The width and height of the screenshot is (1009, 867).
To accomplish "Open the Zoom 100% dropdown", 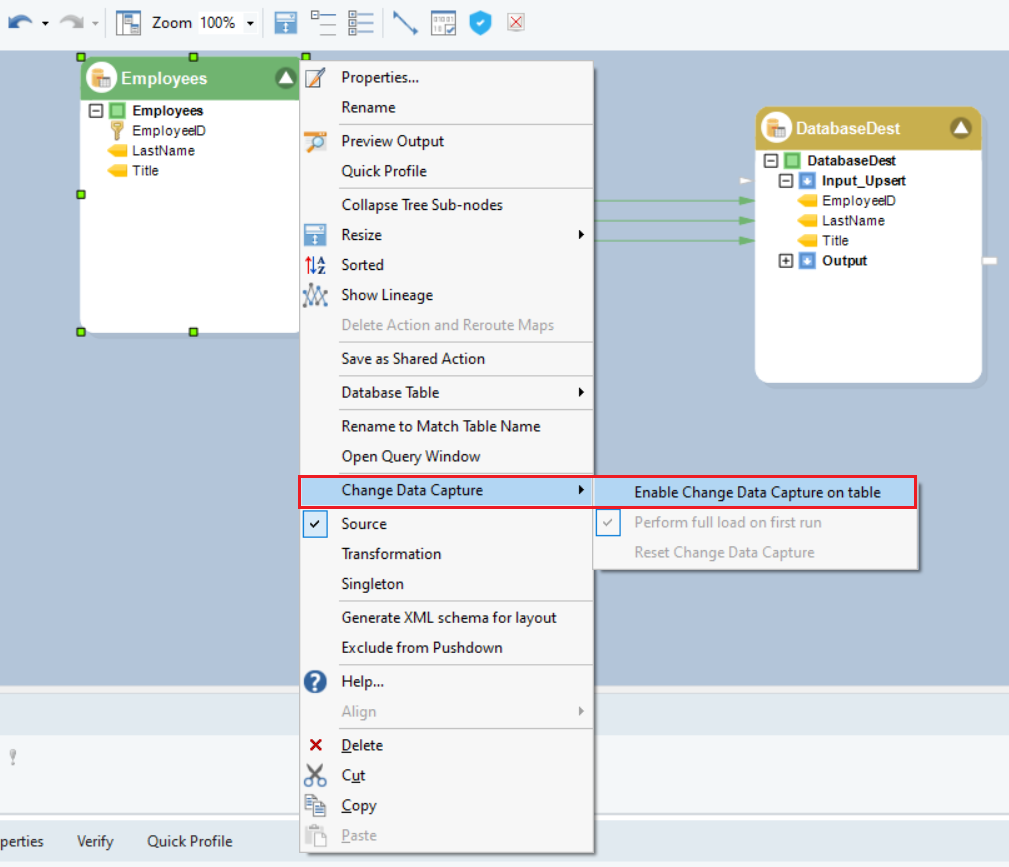I will tap(250, 23).
